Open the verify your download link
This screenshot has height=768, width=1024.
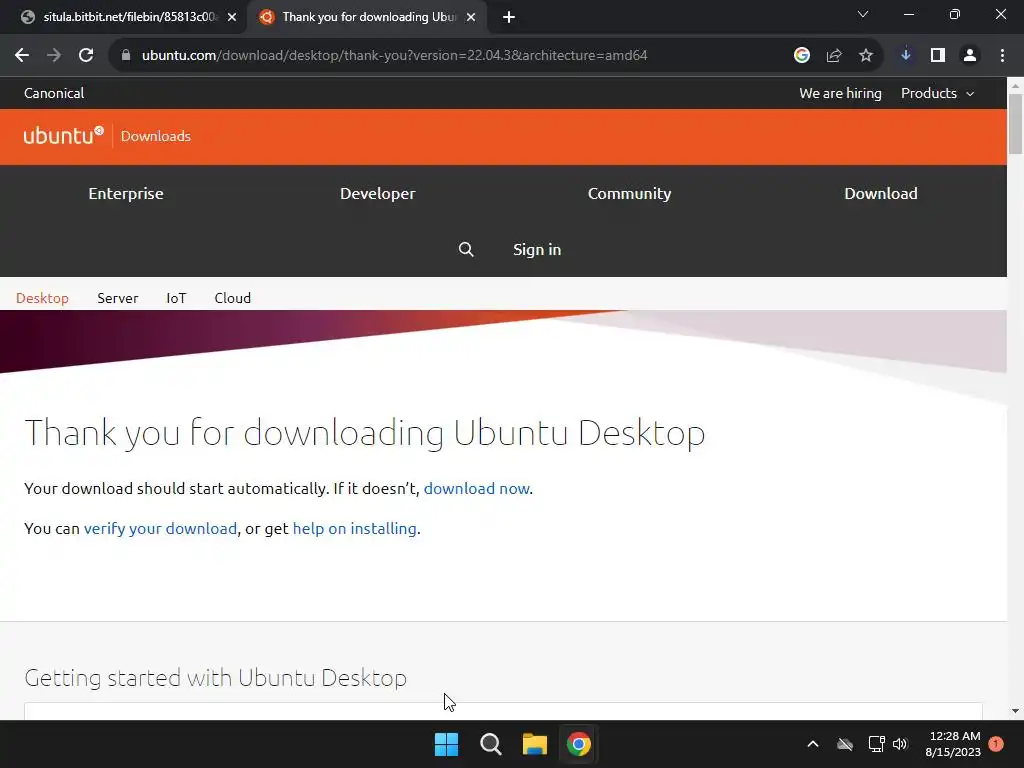(x=160, y=528)
